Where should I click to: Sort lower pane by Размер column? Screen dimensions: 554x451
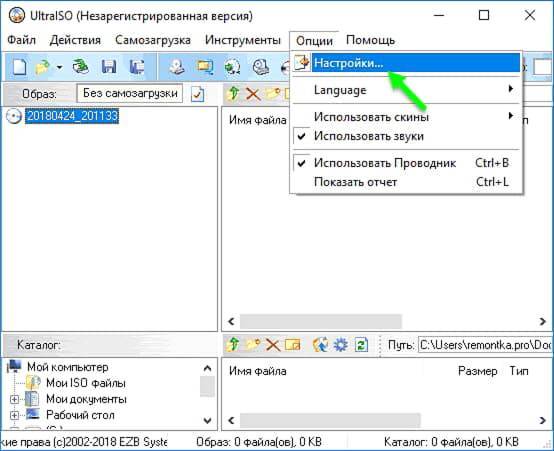click(478, 371)
